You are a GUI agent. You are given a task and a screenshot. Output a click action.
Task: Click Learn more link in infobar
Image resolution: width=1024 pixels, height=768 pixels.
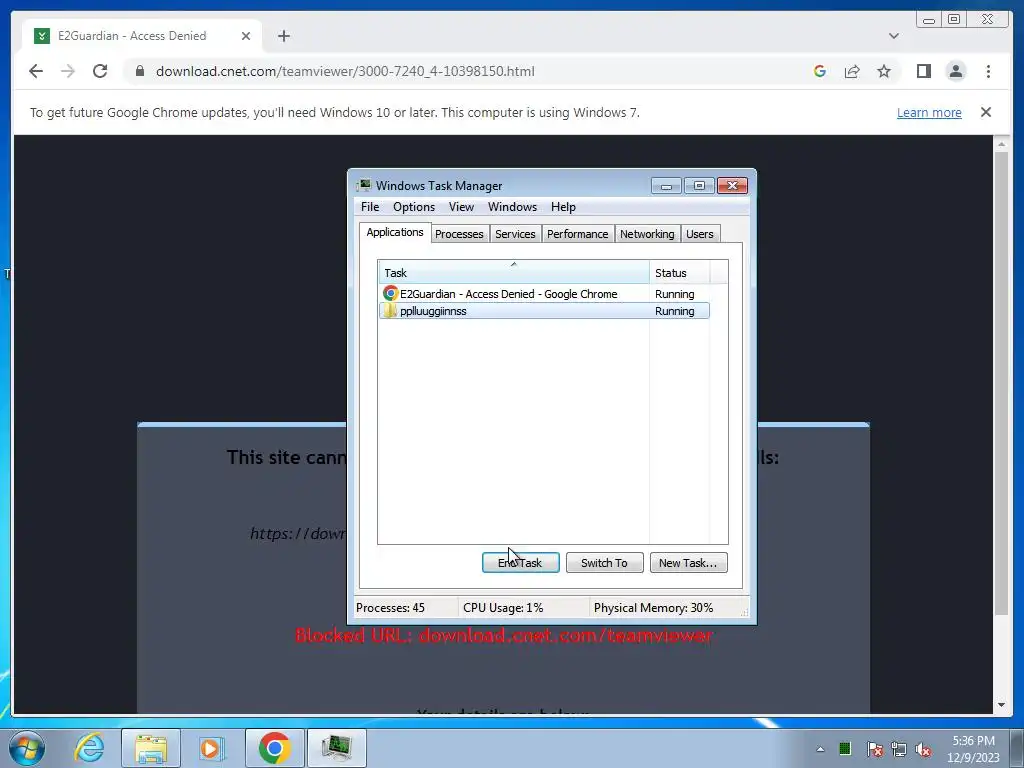(x=929, y=112)
